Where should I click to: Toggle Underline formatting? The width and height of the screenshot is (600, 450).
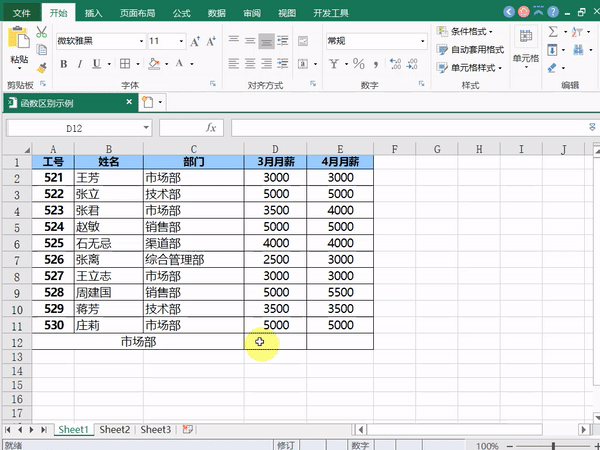(x=97, y=64)
